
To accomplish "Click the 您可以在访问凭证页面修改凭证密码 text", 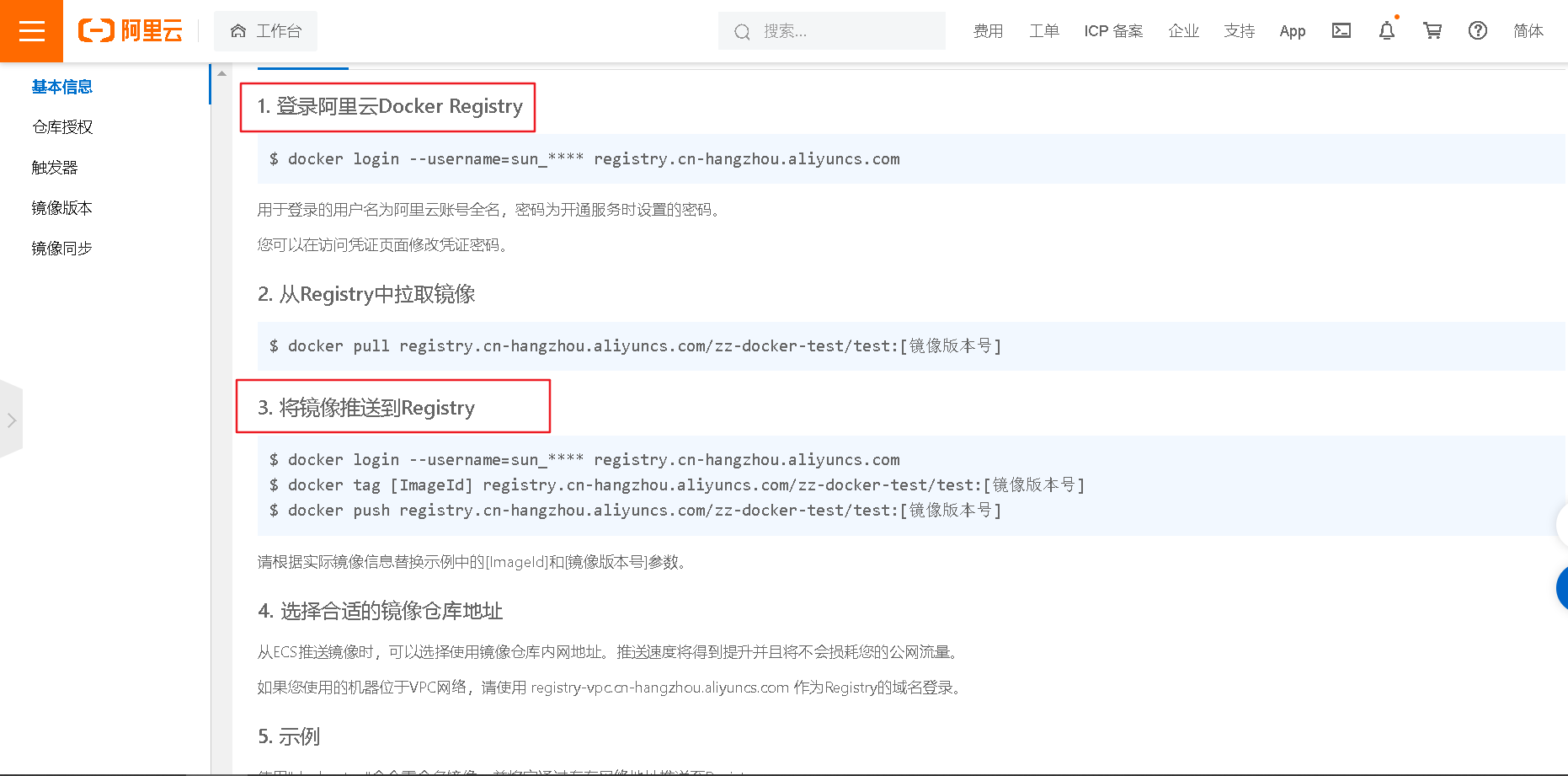I will click(x=384, y=245).
